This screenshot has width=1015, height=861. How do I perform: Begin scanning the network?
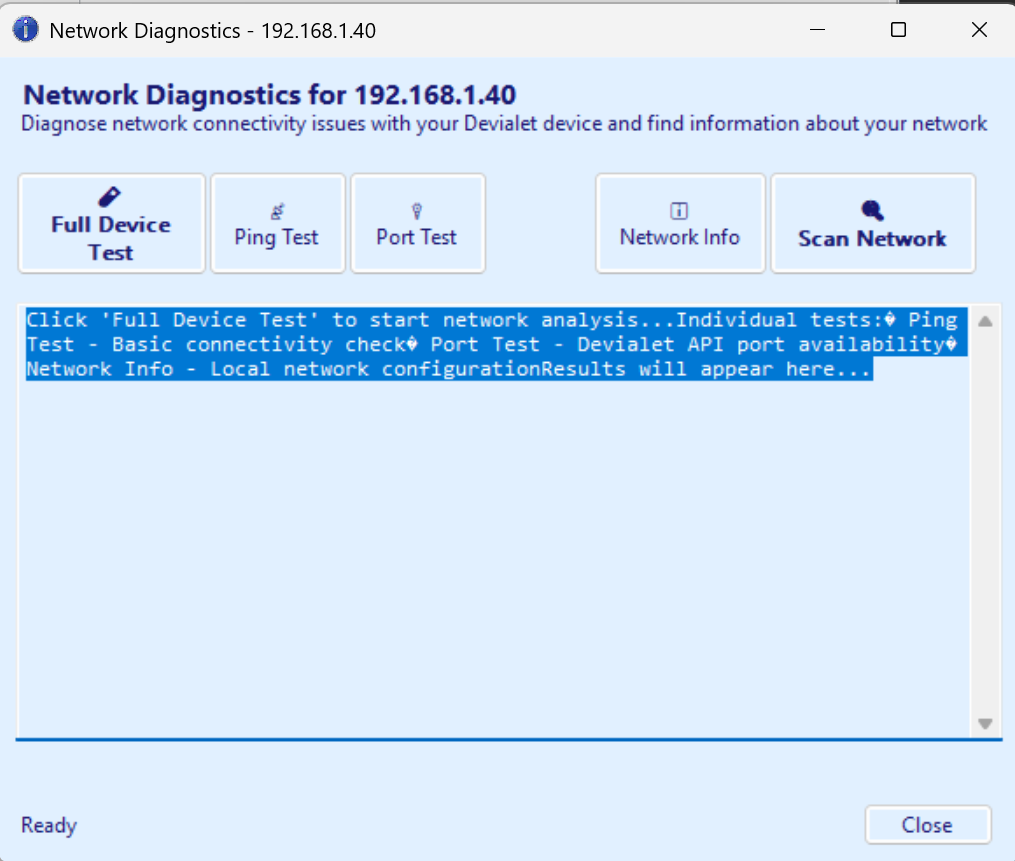click(x=872, y=223)
